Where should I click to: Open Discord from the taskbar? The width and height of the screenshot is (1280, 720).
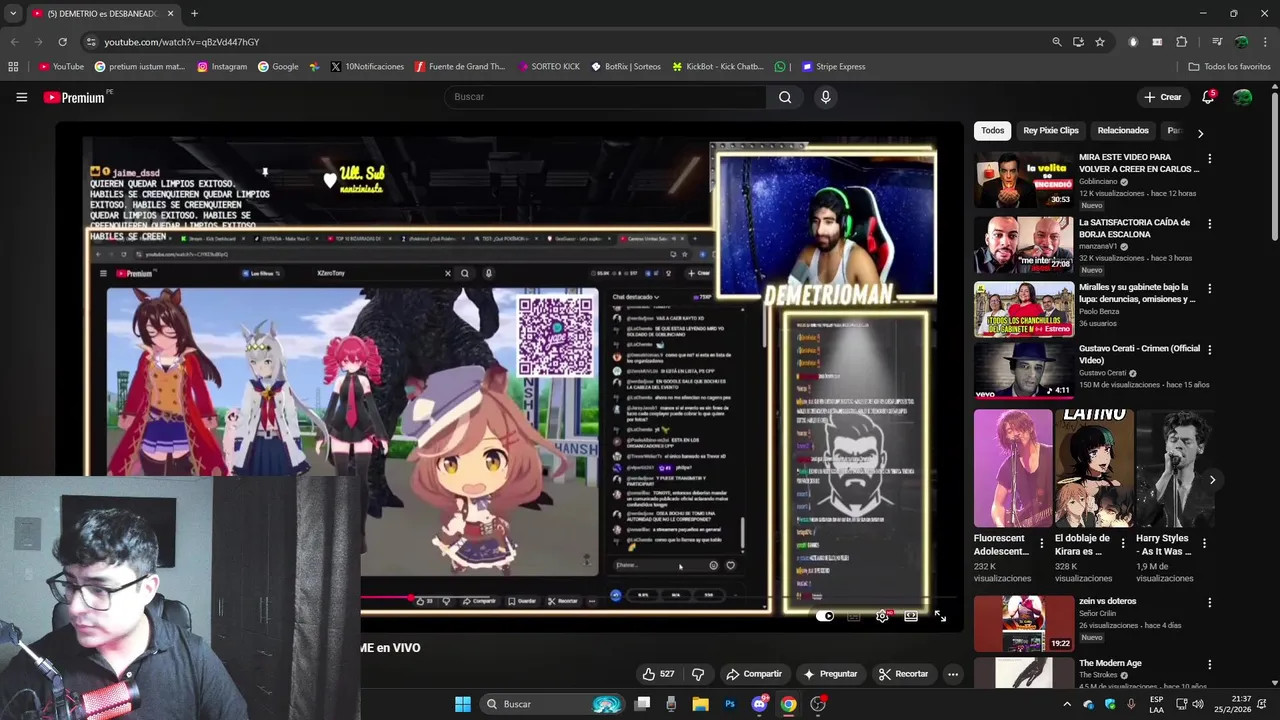tap(759, 704)
